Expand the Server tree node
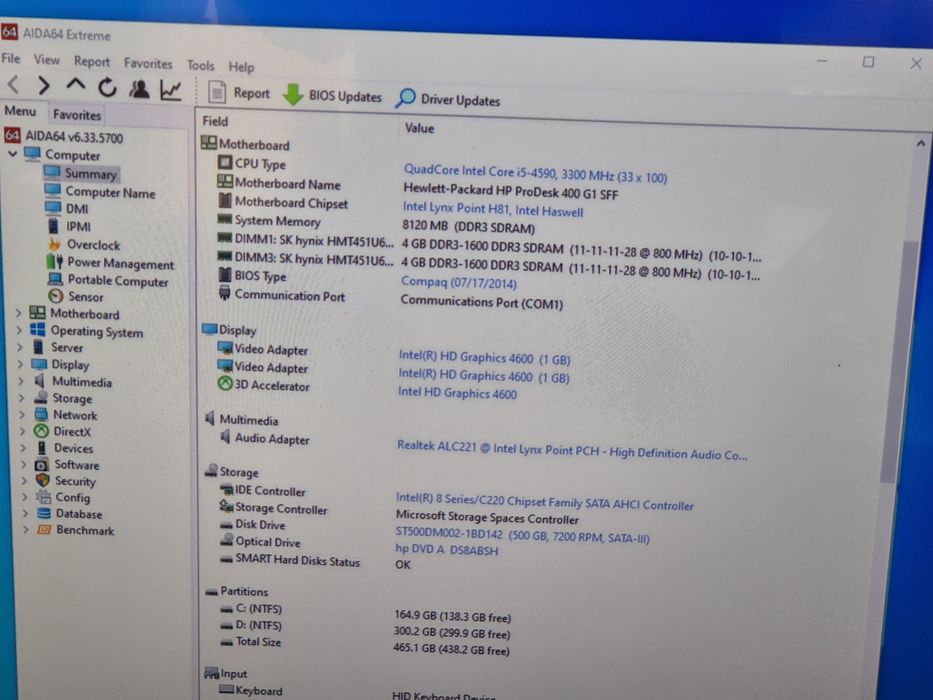Image resolution: width=933 pixels, height=700 pixels. (20, 346)
